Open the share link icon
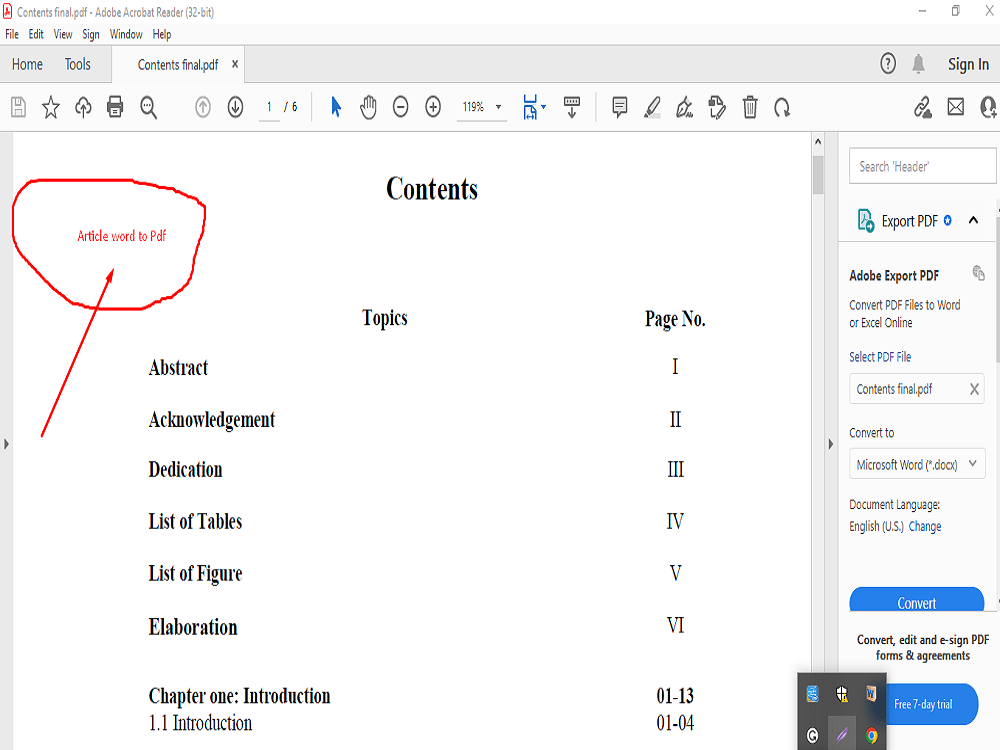The height and width of the screenshot is (750, 1000). pos(923,106)
